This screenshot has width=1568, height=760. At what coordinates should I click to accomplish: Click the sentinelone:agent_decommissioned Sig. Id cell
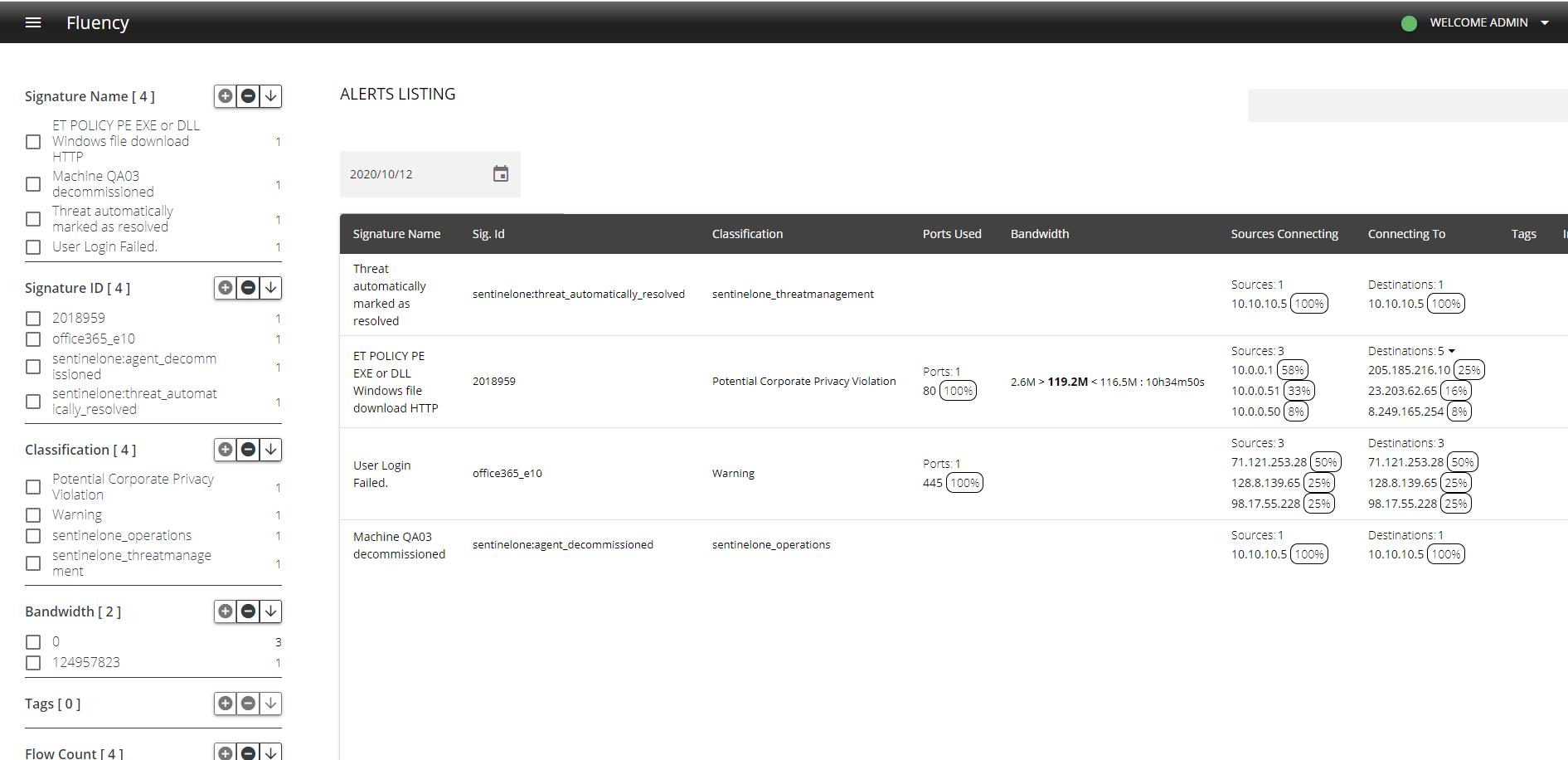click(x=563, y=544)
